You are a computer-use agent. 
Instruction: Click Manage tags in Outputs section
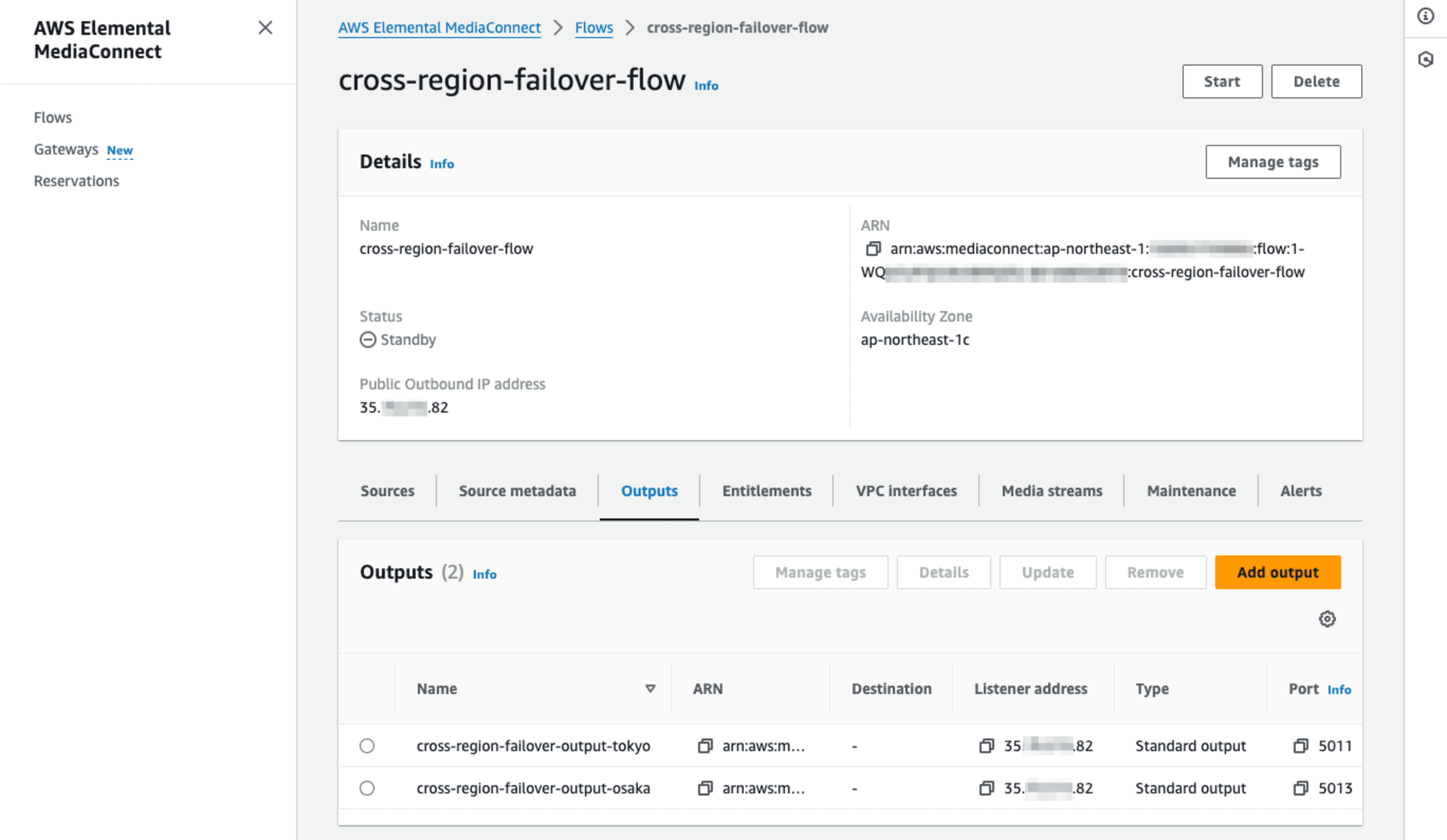coord(820,572)
